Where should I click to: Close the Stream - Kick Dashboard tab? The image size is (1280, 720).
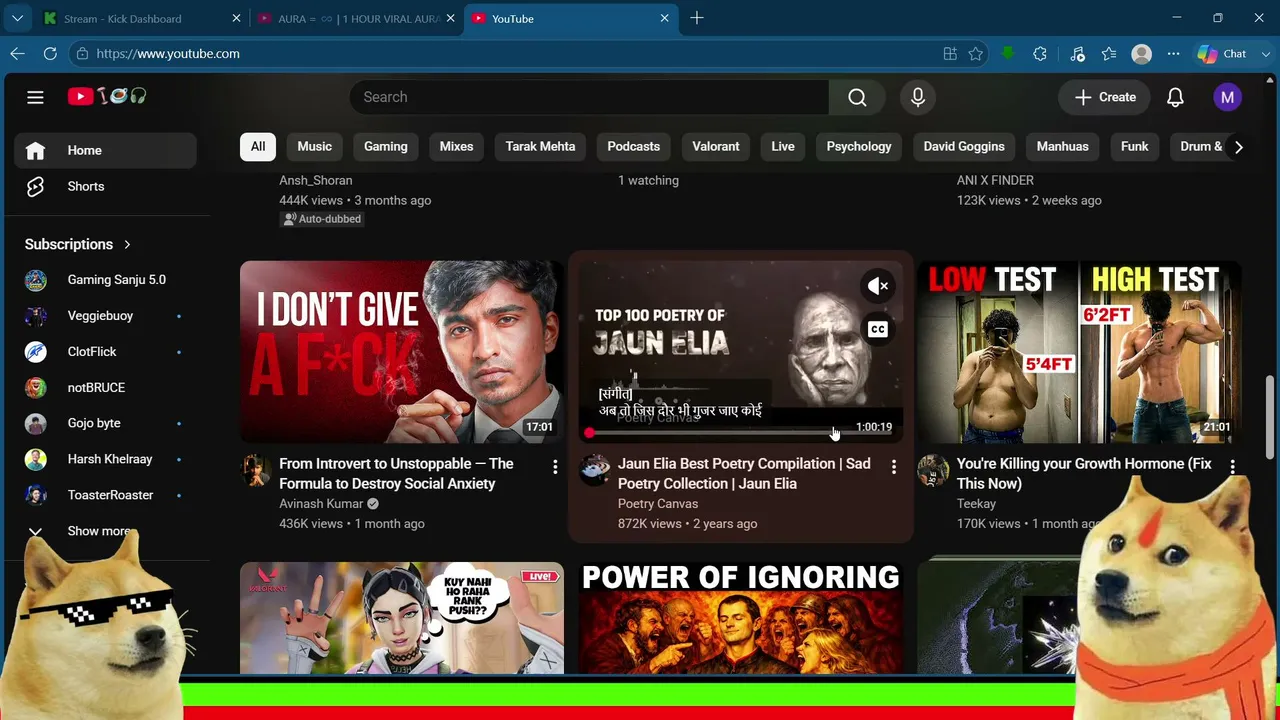(x=237, y=18)
